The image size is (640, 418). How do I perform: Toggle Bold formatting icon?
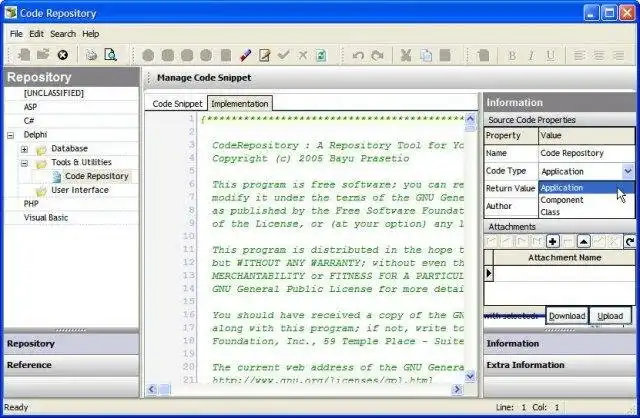point(512,56)
